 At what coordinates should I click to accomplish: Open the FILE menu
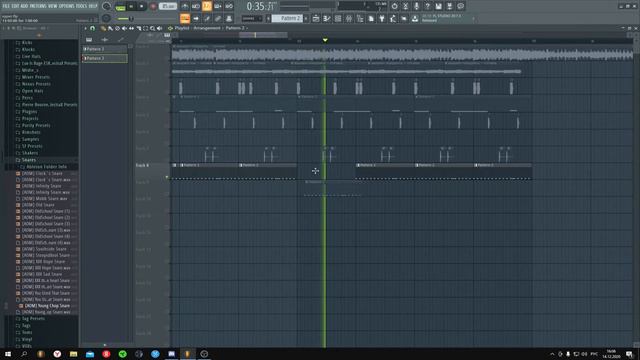coord(6,6)
